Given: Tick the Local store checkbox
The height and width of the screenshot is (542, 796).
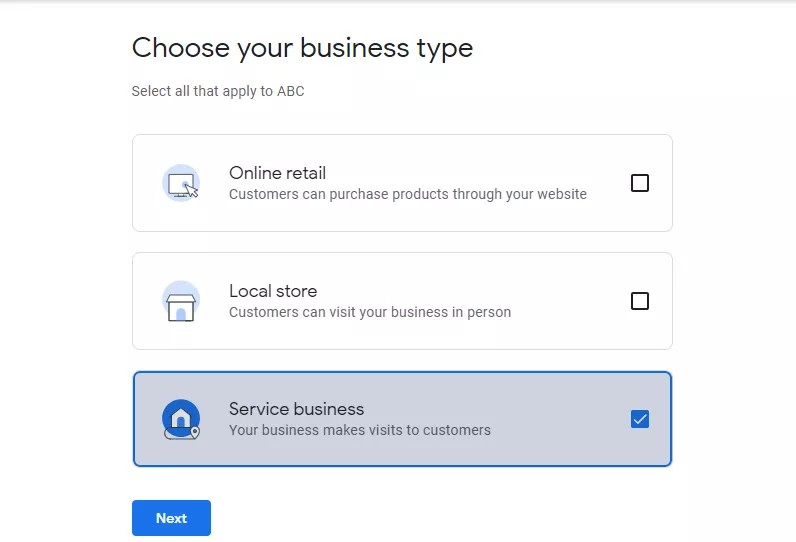Looking at the screenshot, I should point(640,301).
